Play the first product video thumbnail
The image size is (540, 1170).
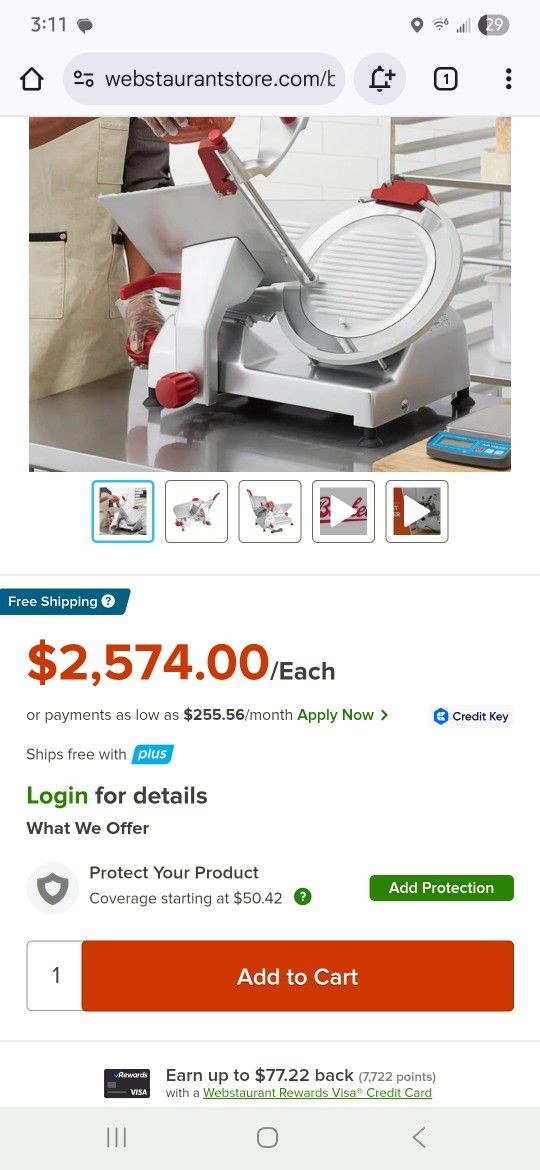click(x=343, y=511)
